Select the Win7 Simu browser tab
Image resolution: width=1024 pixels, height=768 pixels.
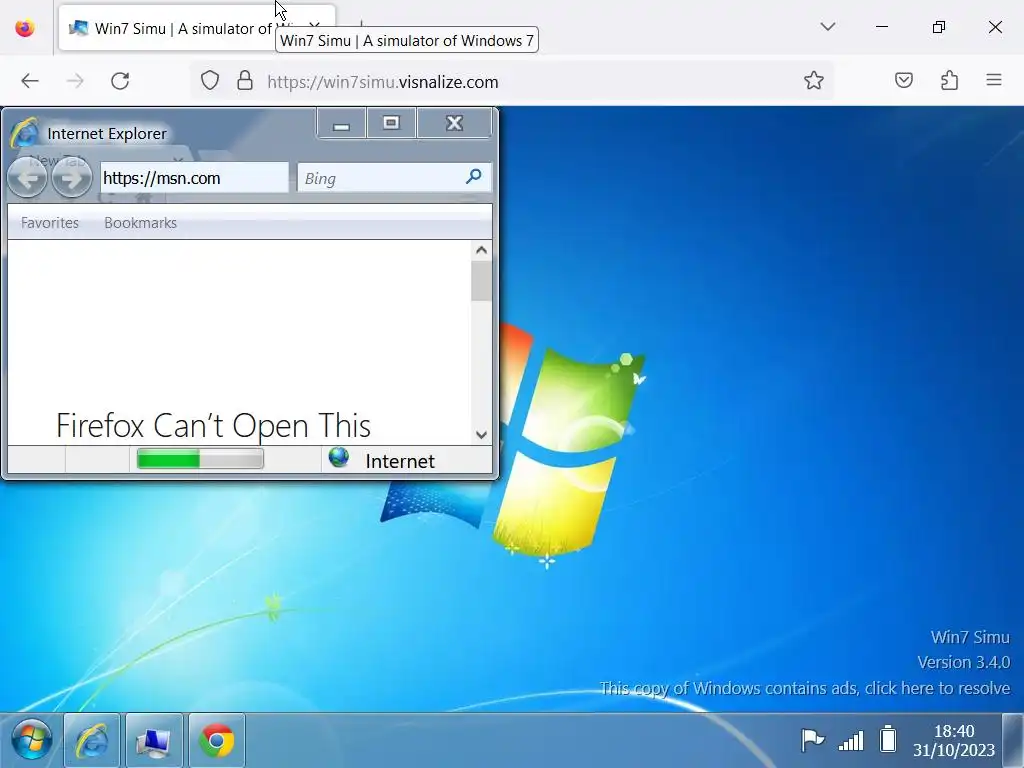(x=197, y=28)
